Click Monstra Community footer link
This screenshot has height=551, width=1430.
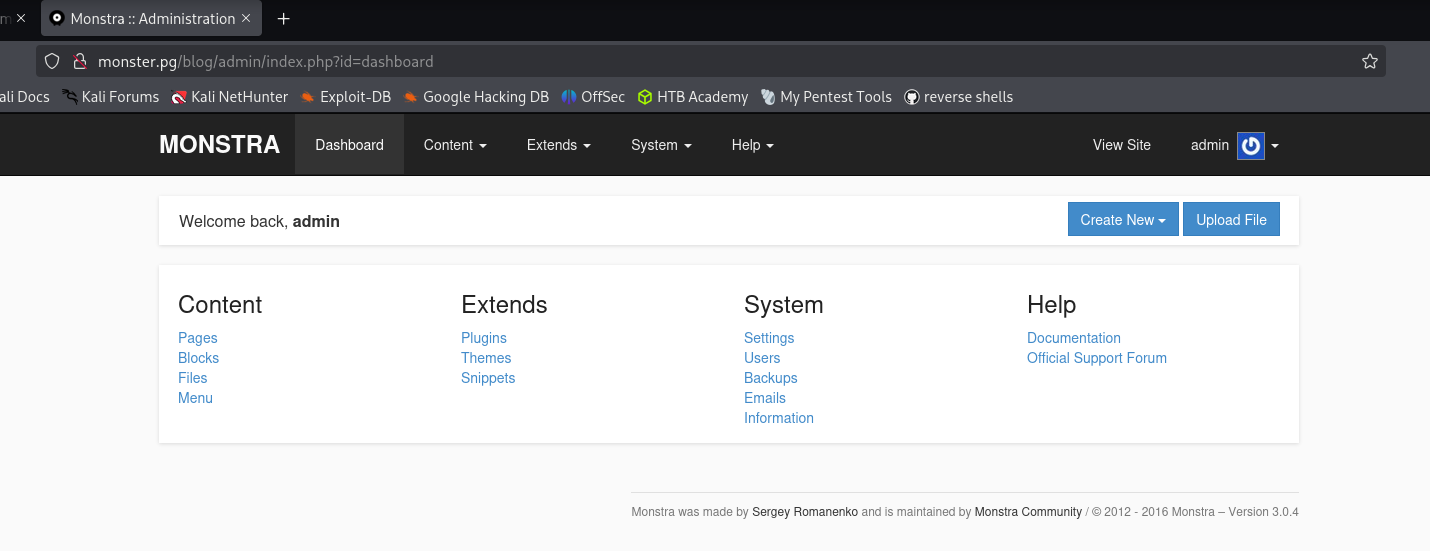[x=1028, y=512]
